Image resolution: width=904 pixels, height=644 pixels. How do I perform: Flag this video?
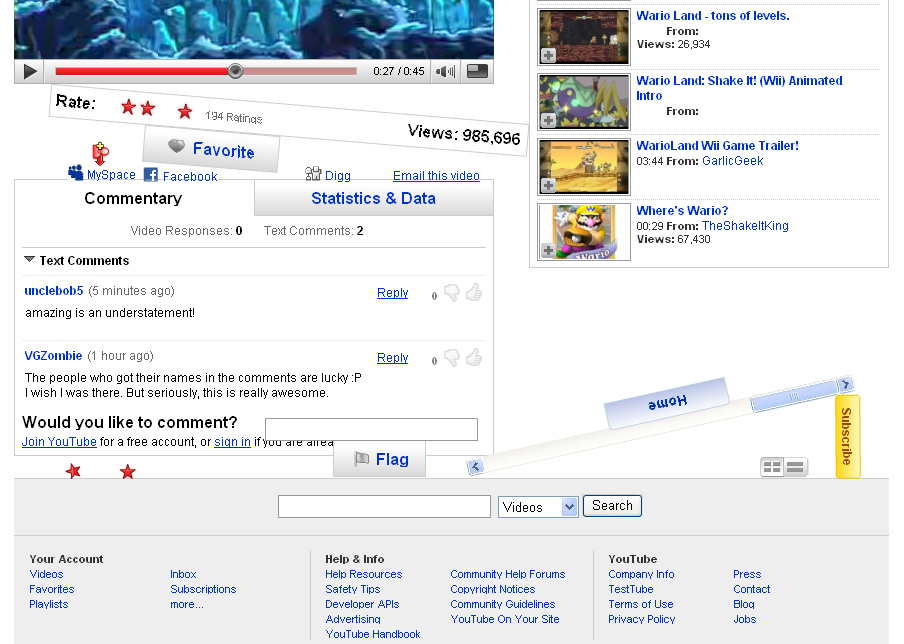[379, 460]
